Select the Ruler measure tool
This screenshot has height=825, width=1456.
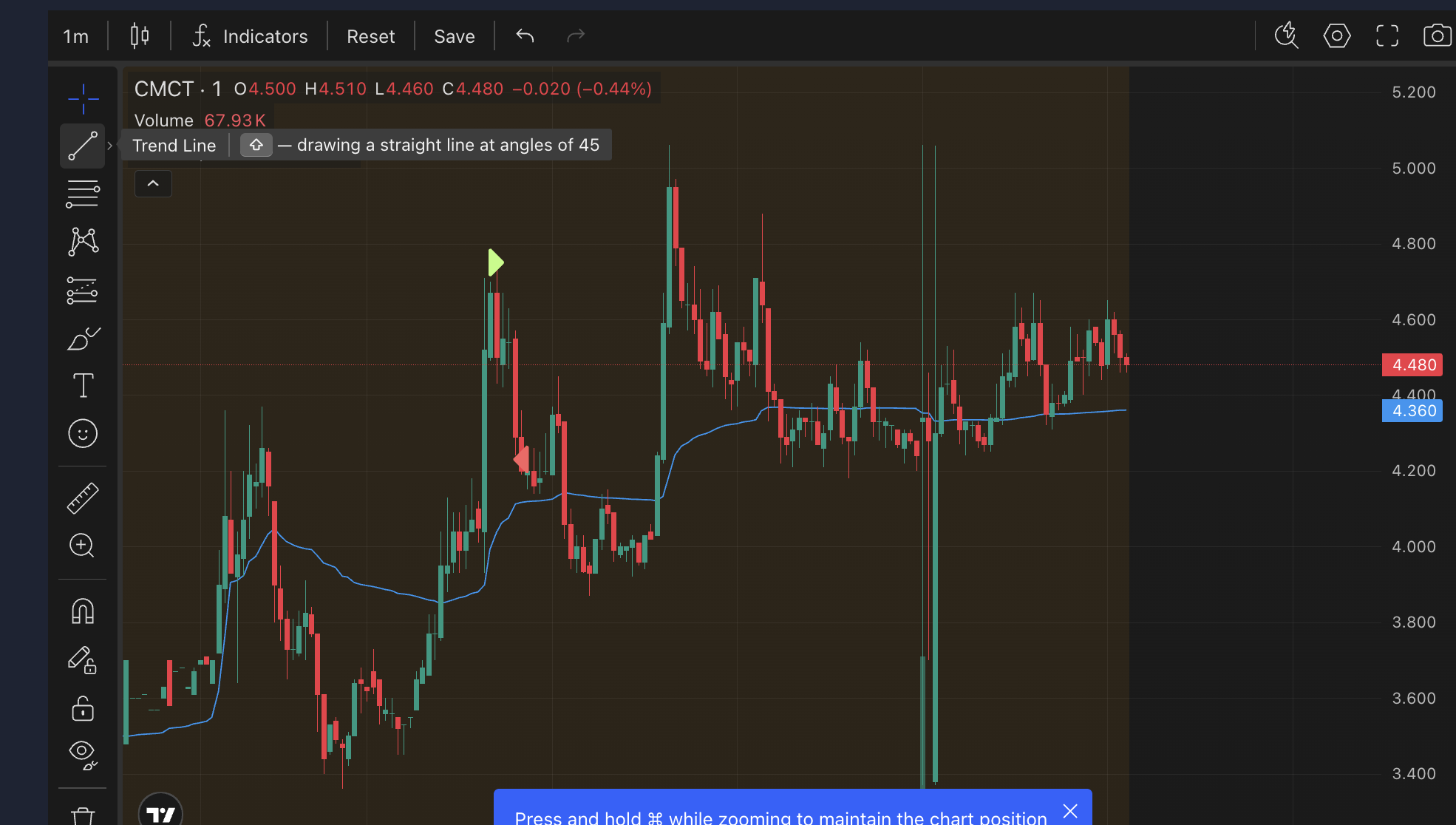83,498
